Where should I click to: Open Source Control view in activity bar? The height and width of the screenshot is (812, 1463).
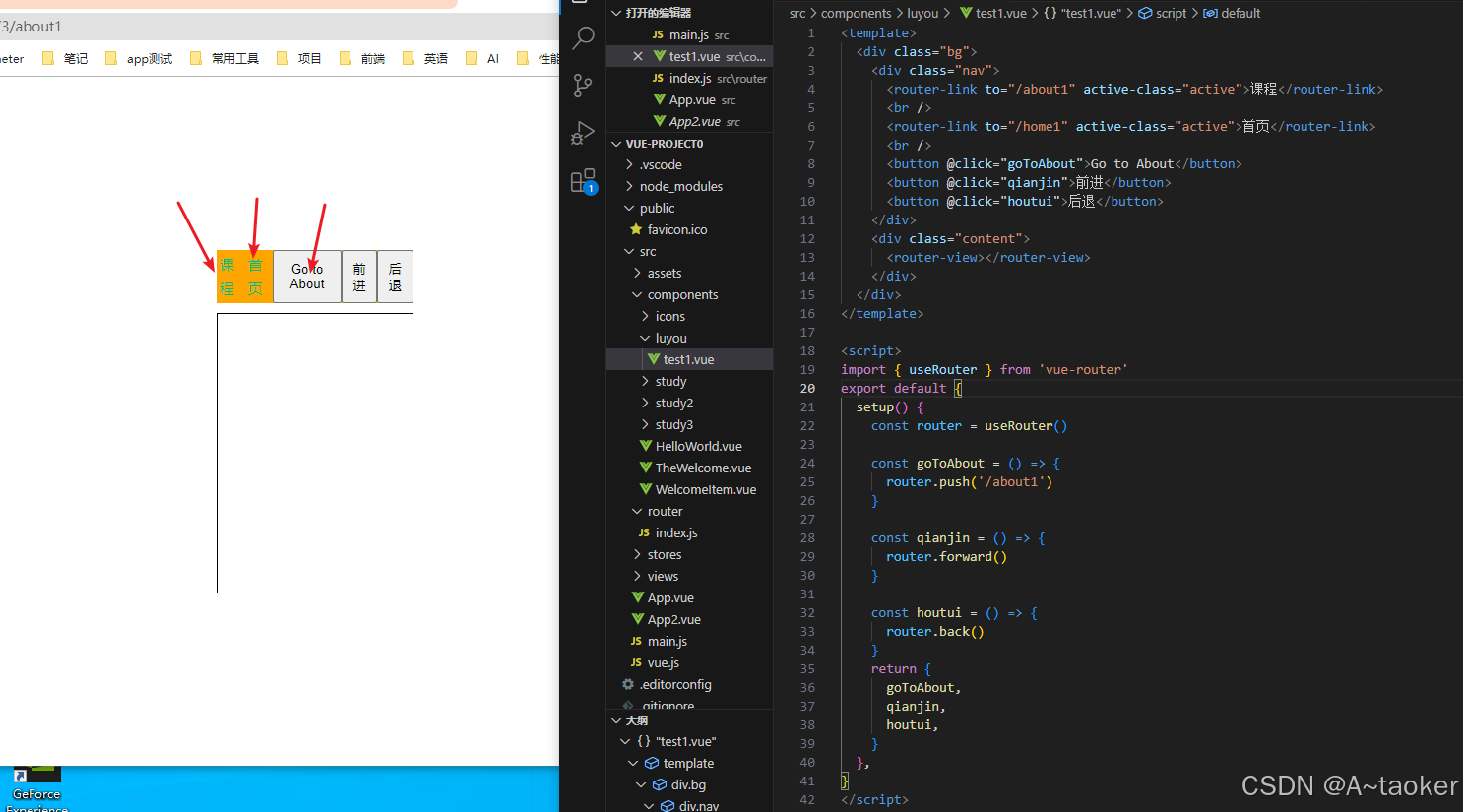583,86
